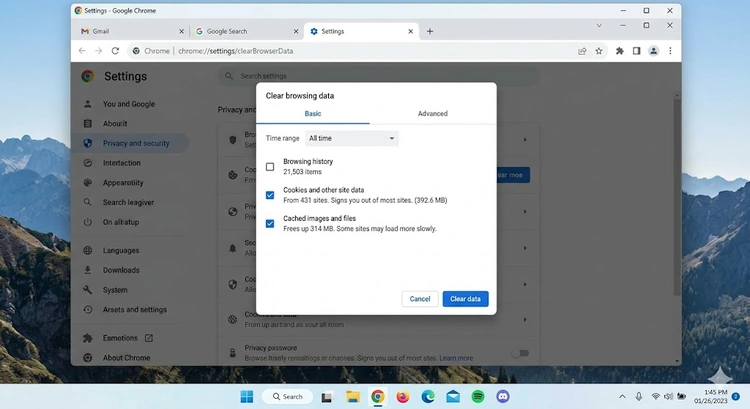Image resolution: width=750 pixels, height=409 pixels.
Task: Click the Search settings field
Action: pos(378,76)
